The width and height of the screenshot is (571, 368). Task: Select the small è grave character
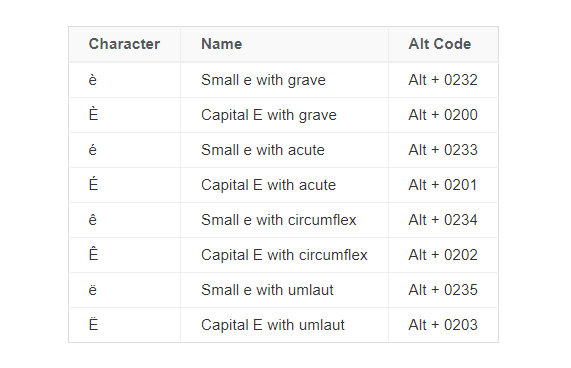[93, 80]
